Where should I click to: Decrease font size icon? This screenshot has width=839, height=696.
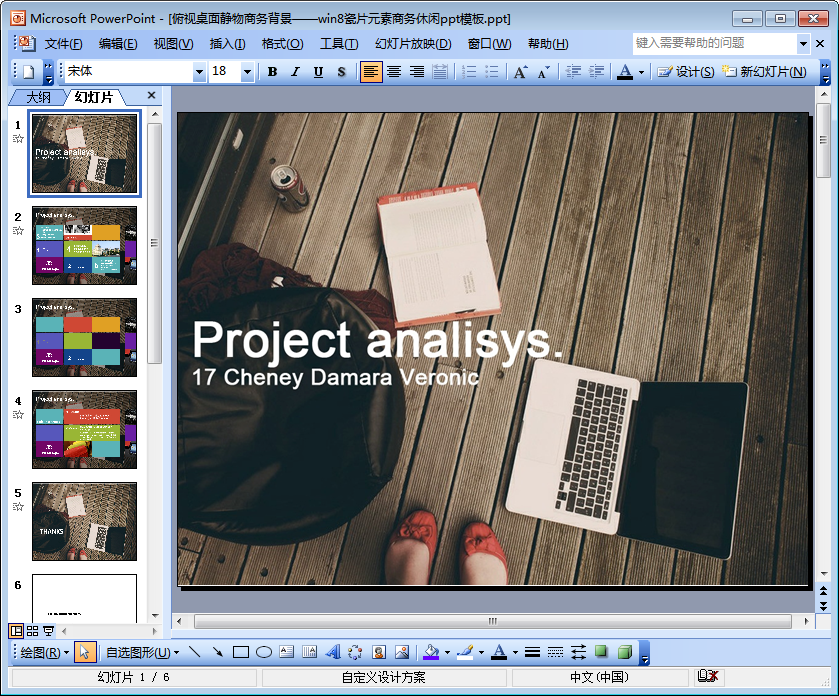coord(543,72)
